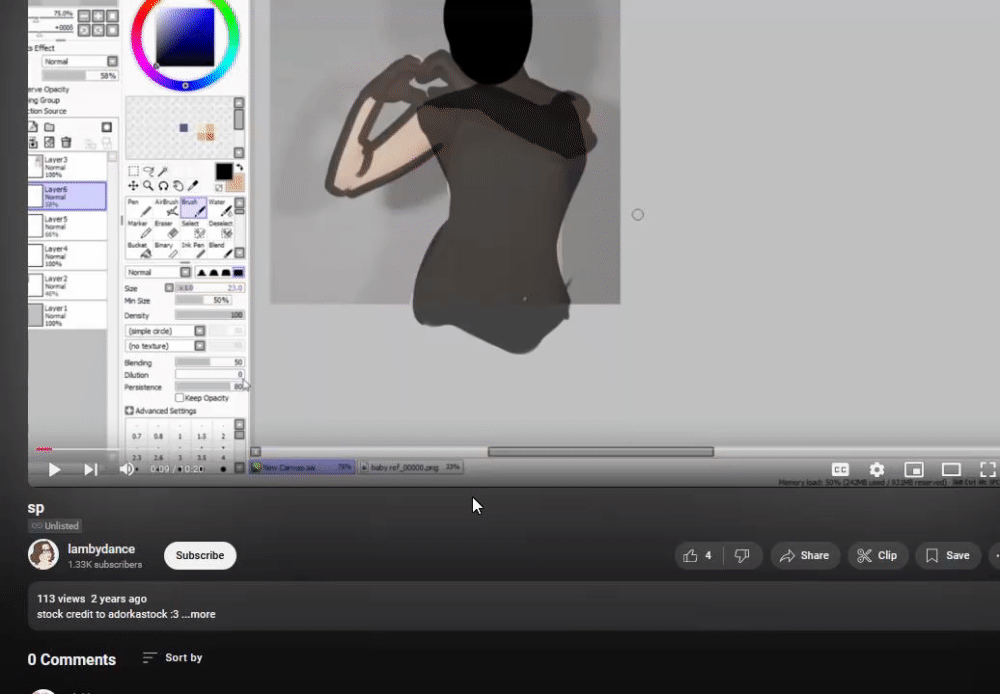Open the simple circle brush shape dropdown

tap(165, 331)
